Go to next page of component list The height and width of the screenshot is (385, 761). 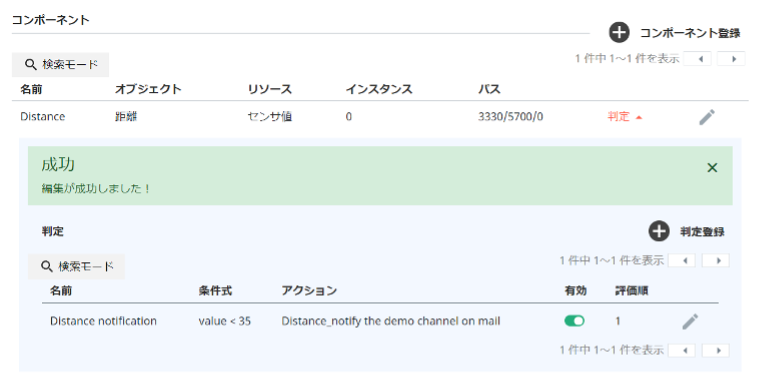click(731, 59)
